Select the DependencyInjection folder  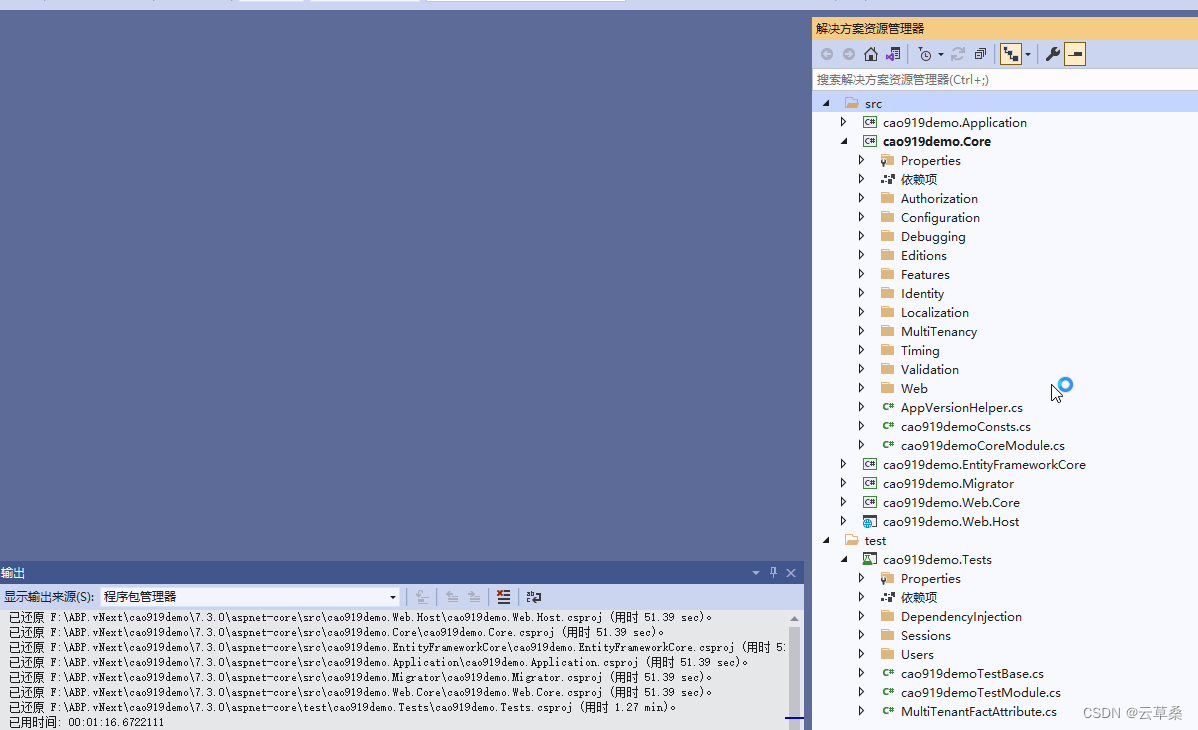tap(961, 616)
